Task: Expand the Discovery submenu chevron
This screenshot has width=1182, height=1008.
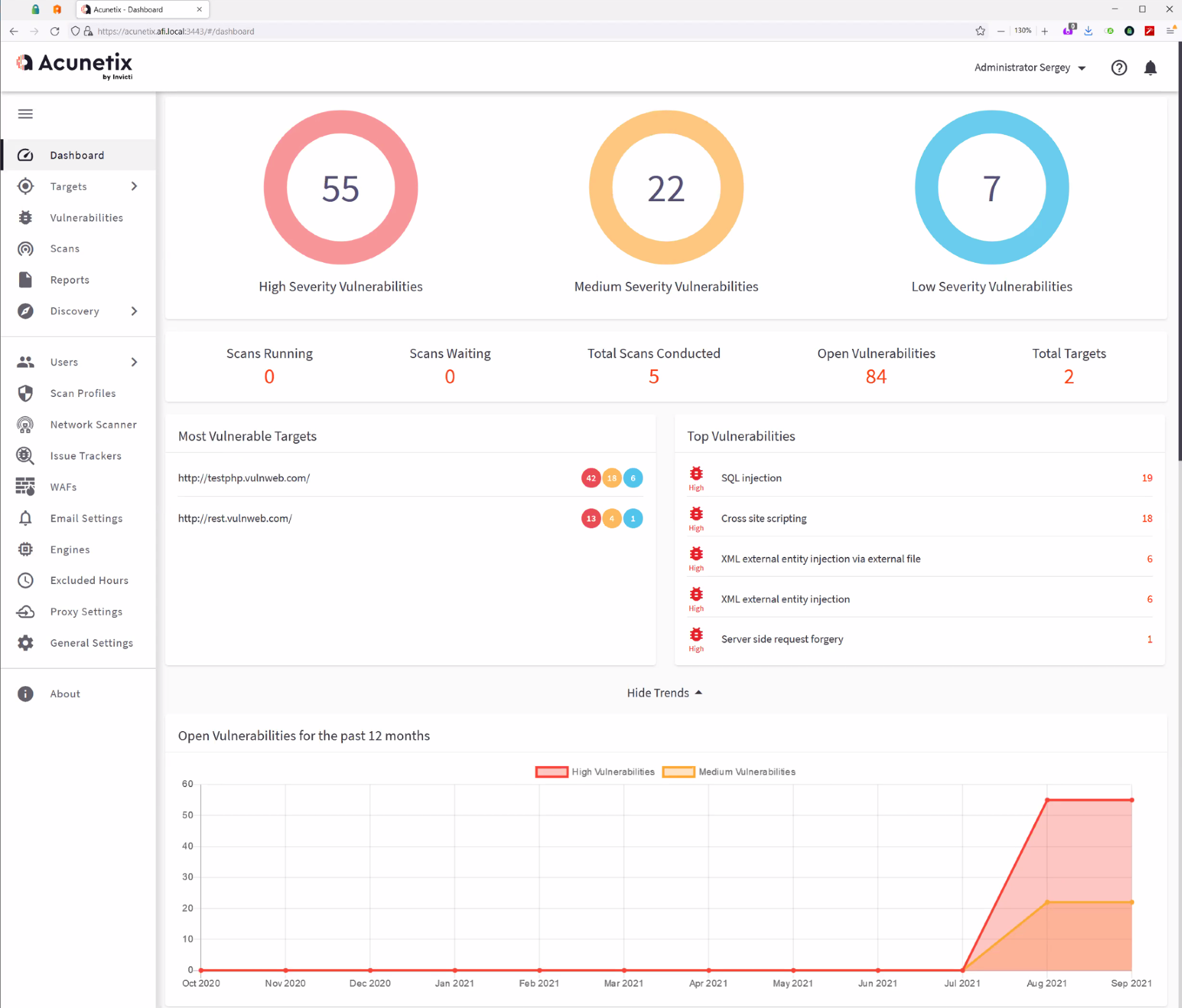Action: pos(134,311)
